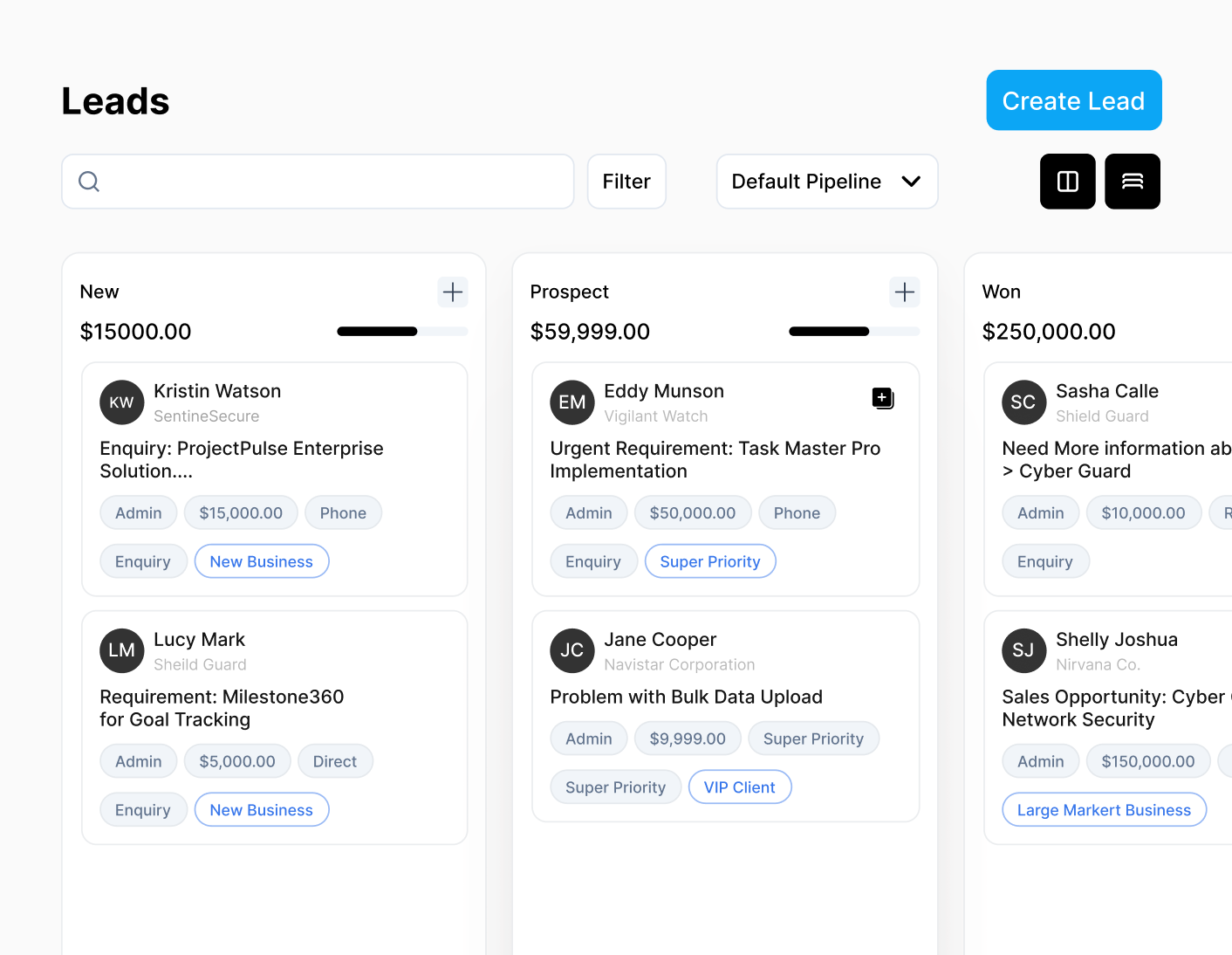Open the Problem with Bulk Data Upload lead
The image size is (1232, 955).
click(686, 697)
